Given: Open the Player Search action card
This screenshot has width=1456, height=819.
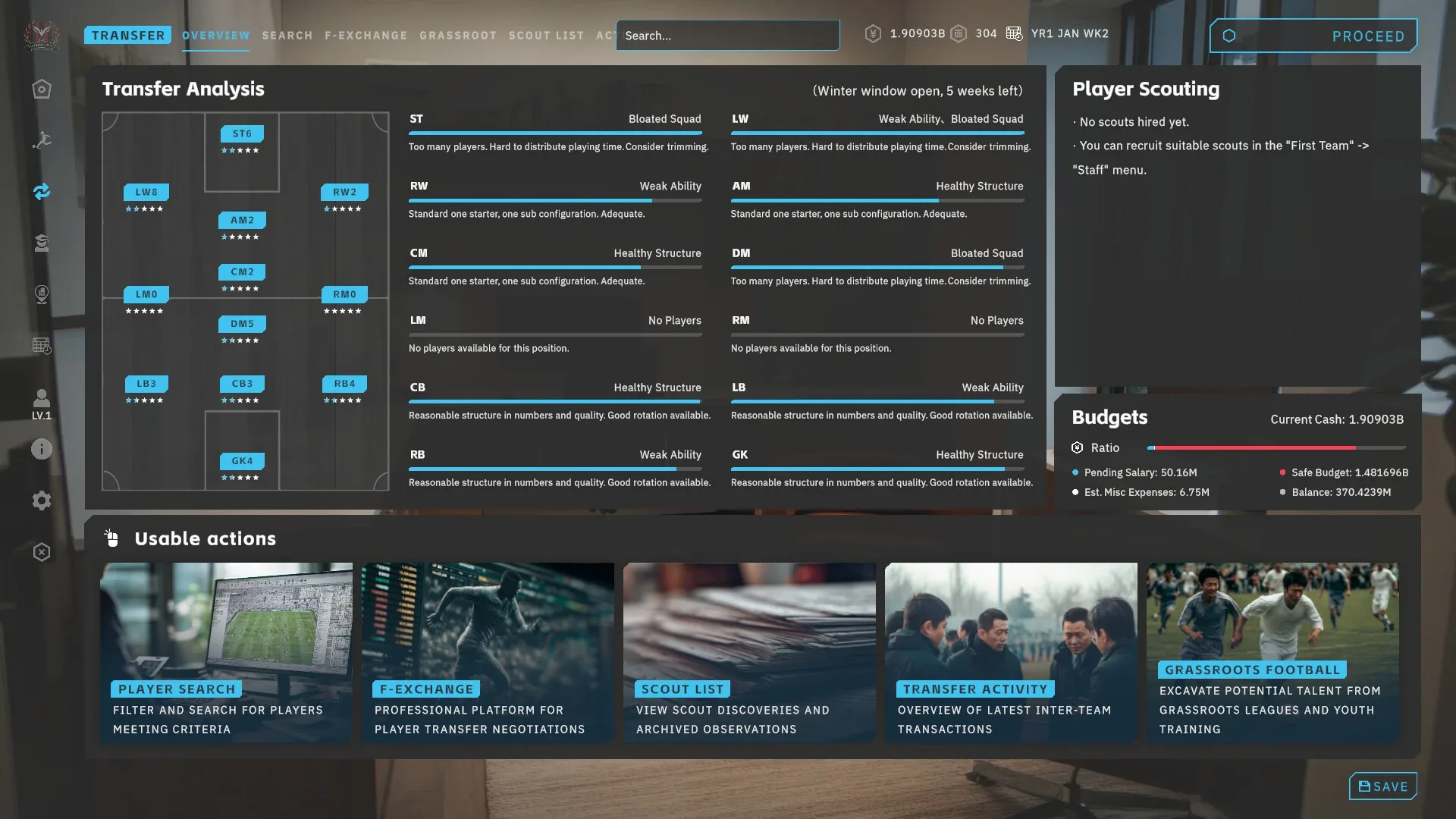Looking at the screenshot, I should click(x=226, y=652).
